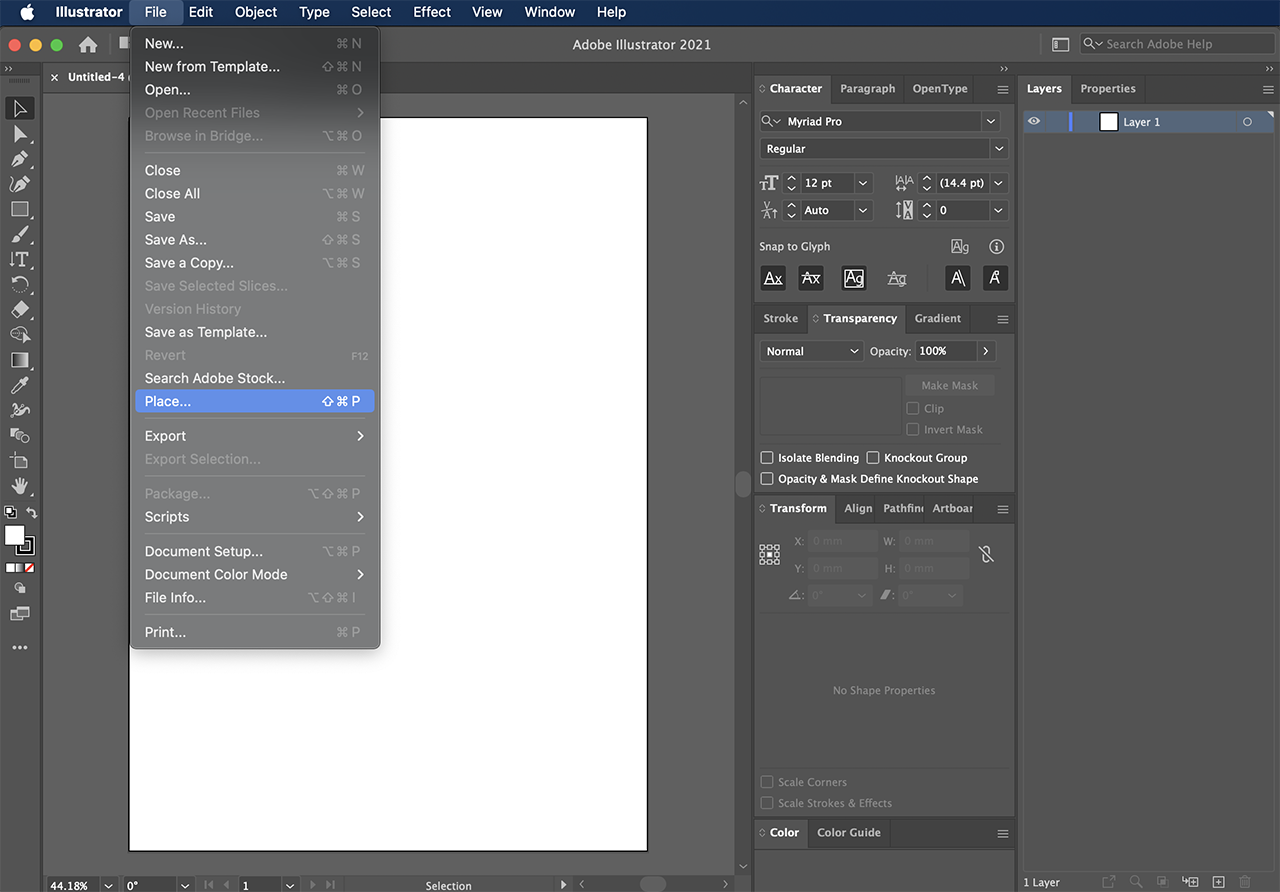Click the Arrange Documents icon

pos(1061,44)
